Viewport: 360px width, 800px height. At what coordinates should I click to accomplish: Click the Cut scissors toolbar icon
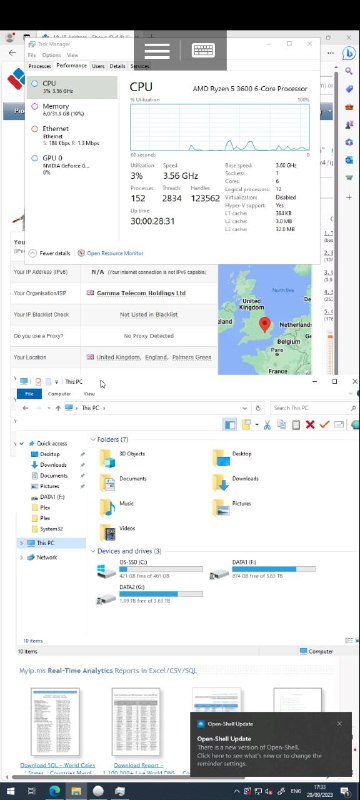click(267, 424)
